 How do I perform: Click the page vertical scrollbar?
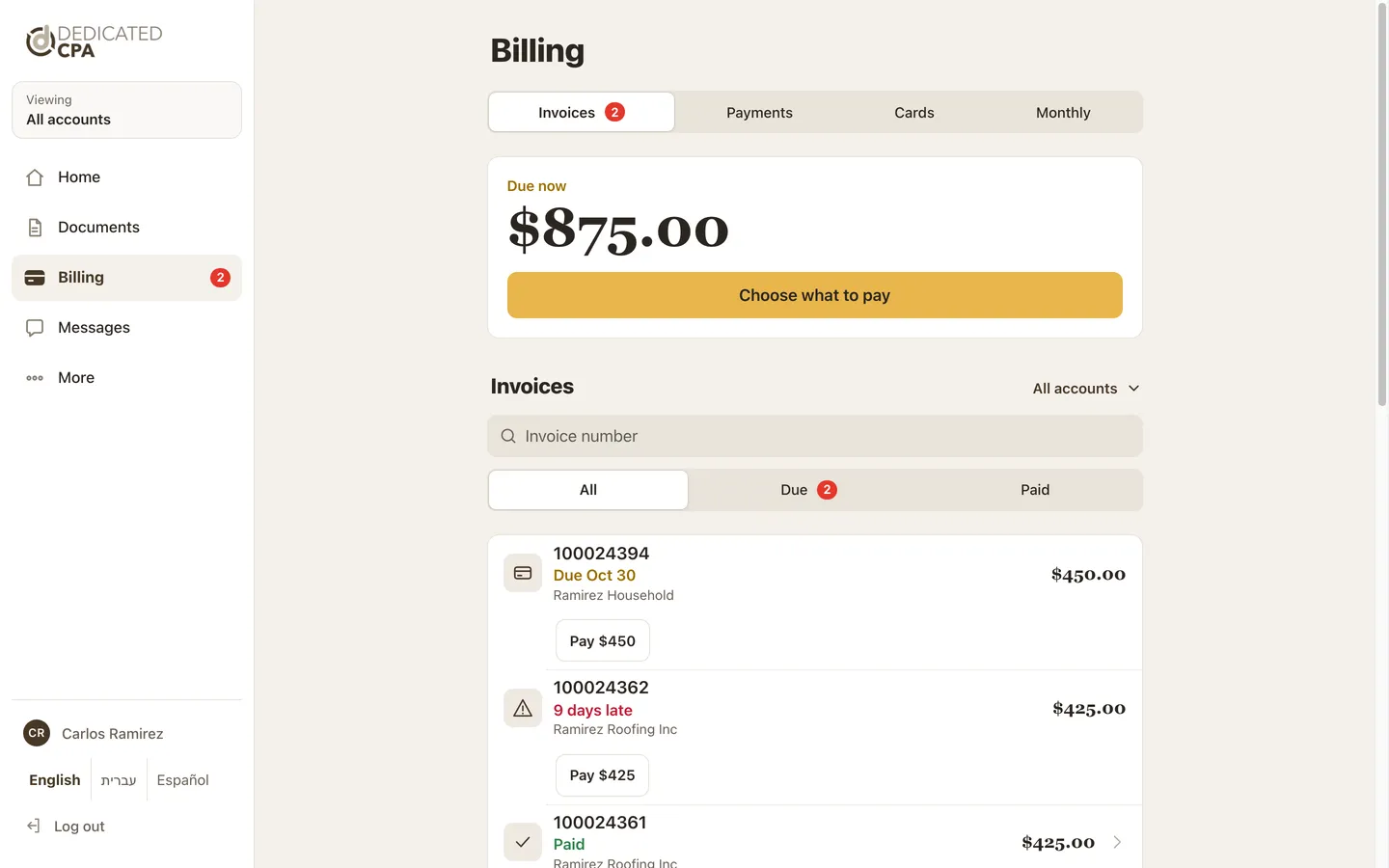pyautogui.click(x=1382, y=204)
